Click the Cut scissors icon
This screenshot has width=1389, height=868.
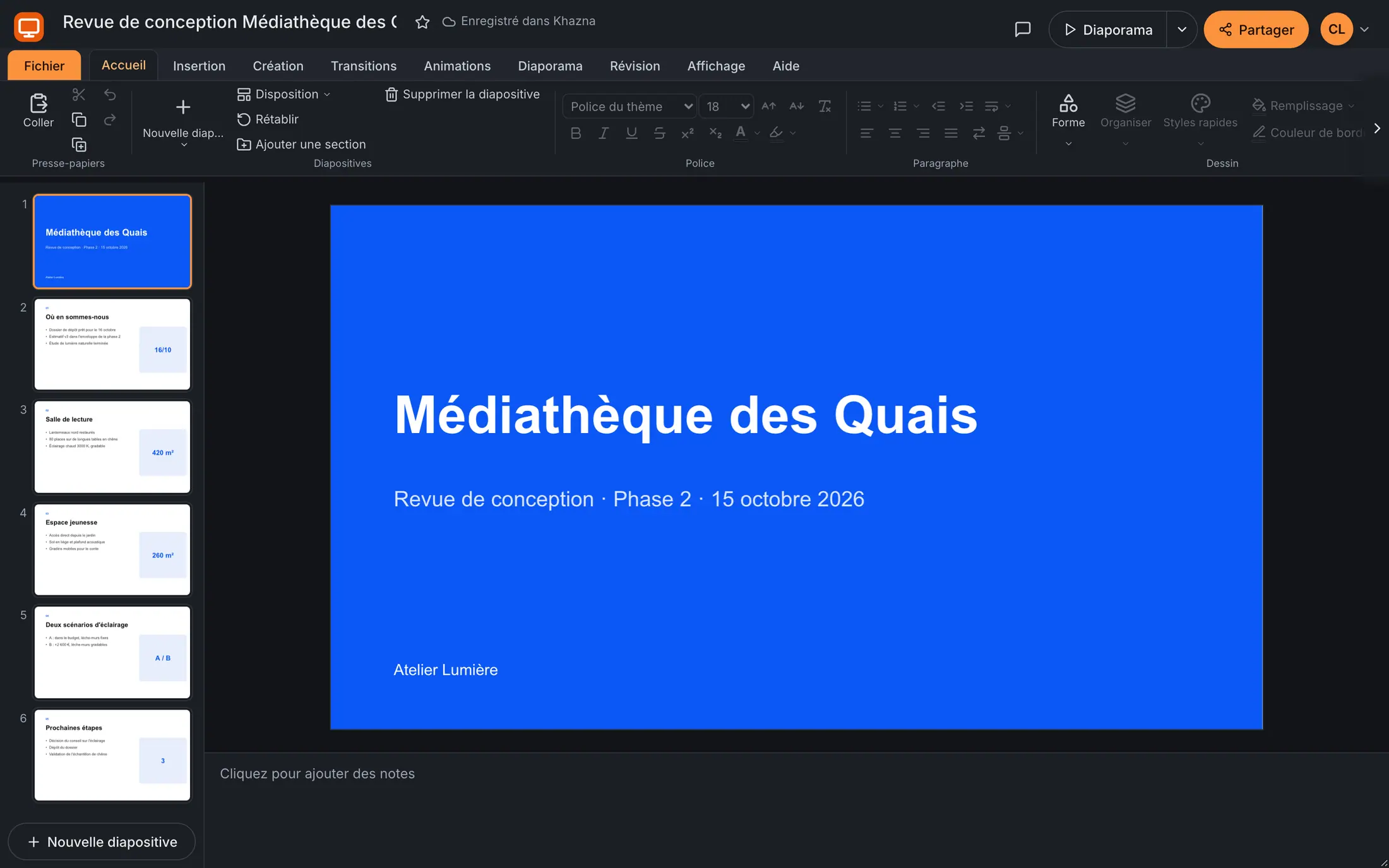pos(79,95)
